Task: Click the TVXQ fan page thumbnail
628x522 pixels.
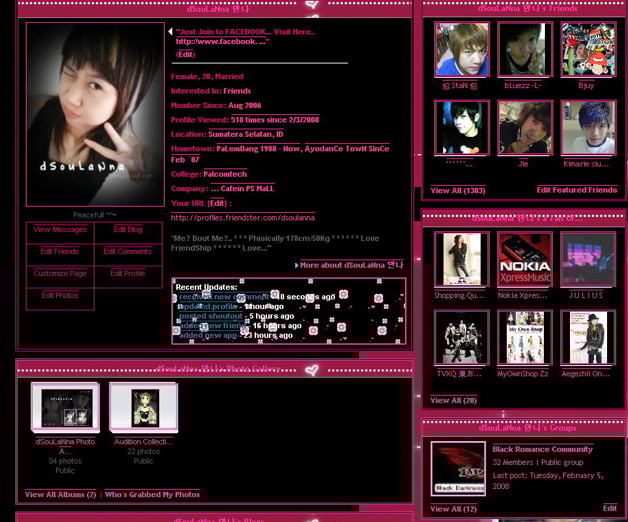Action: [x=461, y=337]
